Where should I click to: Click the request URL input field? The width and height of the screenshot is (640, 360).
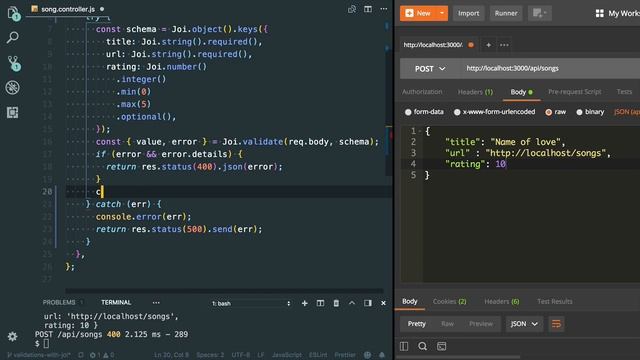coord(550,69)
